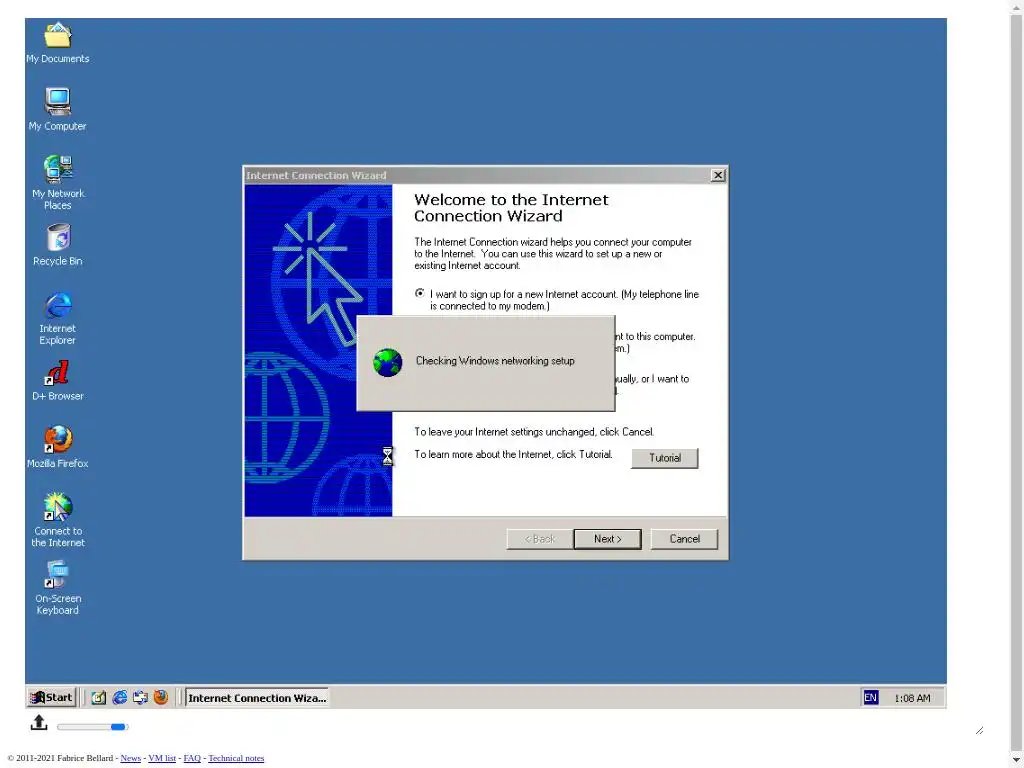This screenshot has height=768, width=1024.
Task: Click the EN language indicator in tray
Action: pyautogui.click(x=870, y=697)
